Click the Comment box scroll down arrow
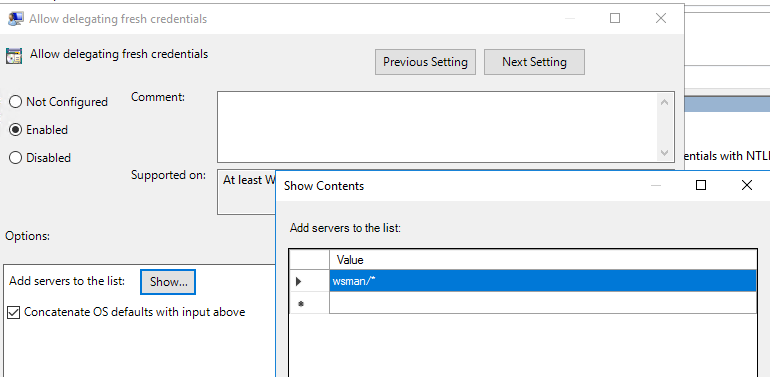This screenshot has width=770, height=377. [665, 152]
